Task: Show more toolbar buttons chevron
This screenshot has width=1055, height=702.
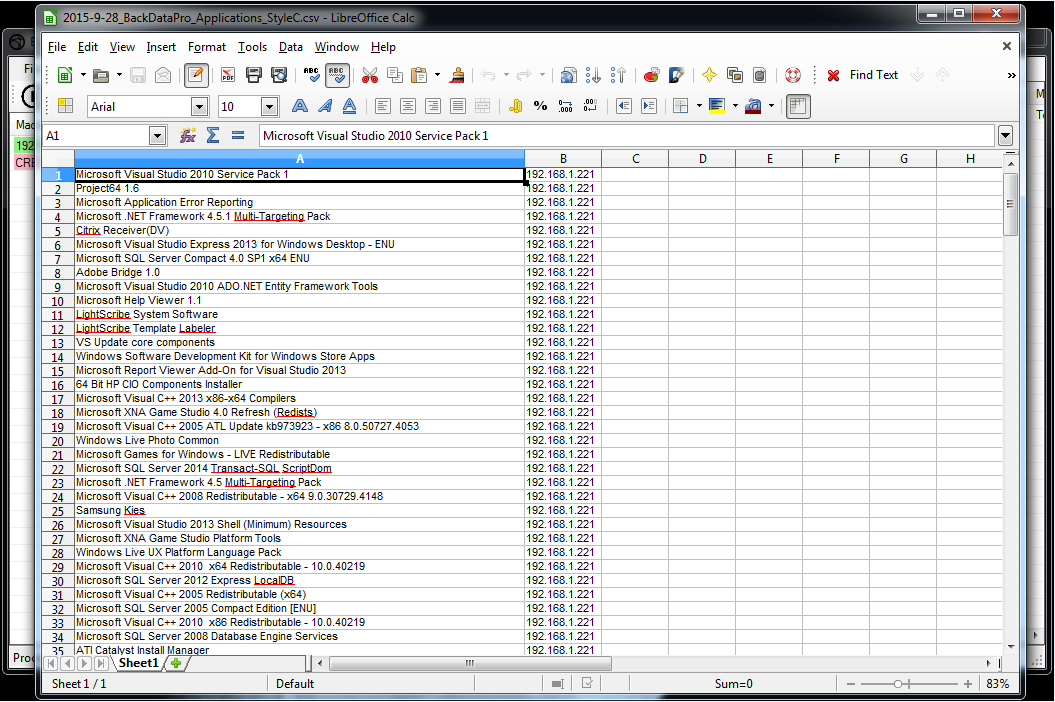Action: [1011, 75]
